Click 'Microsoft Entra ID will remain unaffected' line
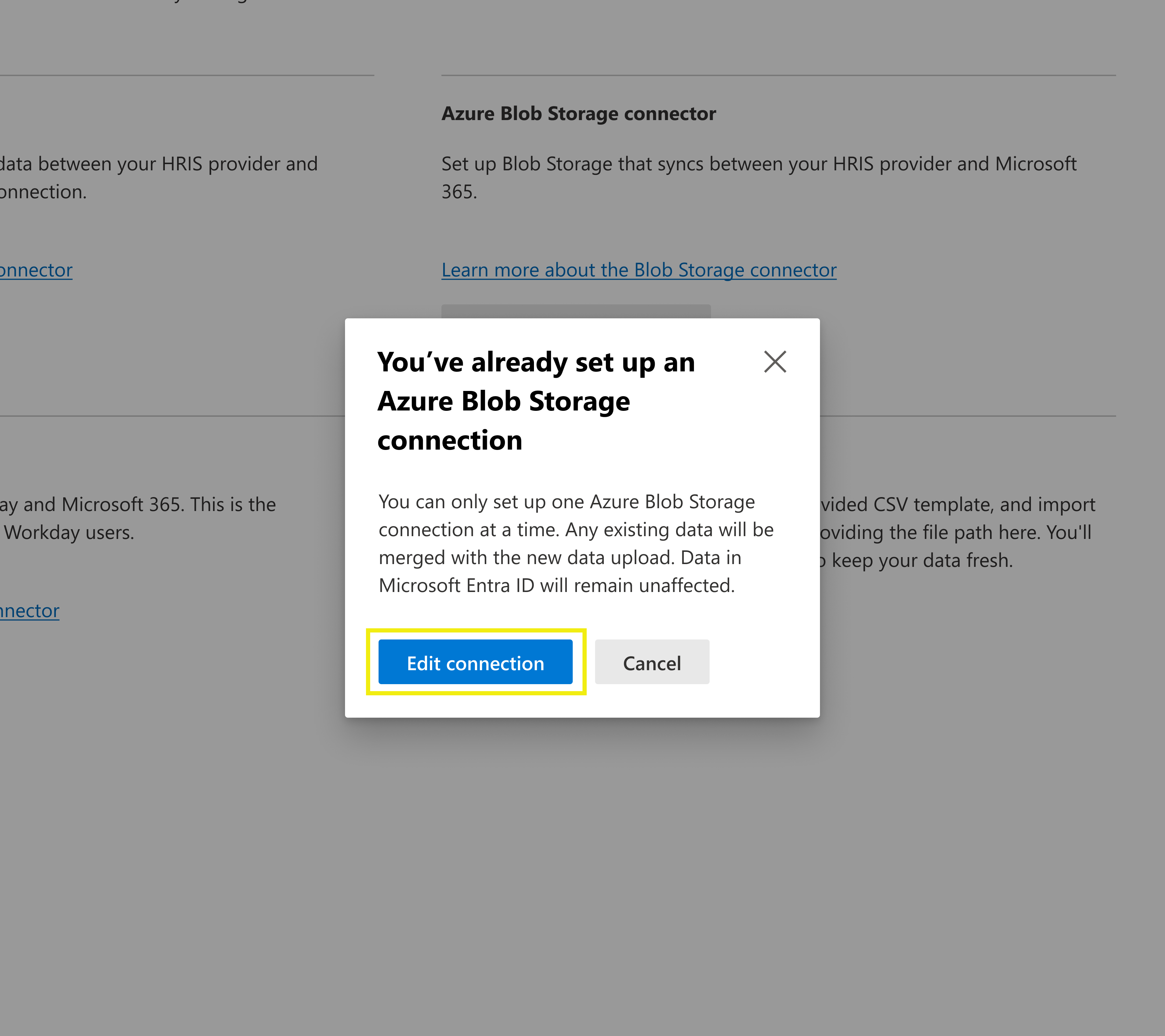 556,585
